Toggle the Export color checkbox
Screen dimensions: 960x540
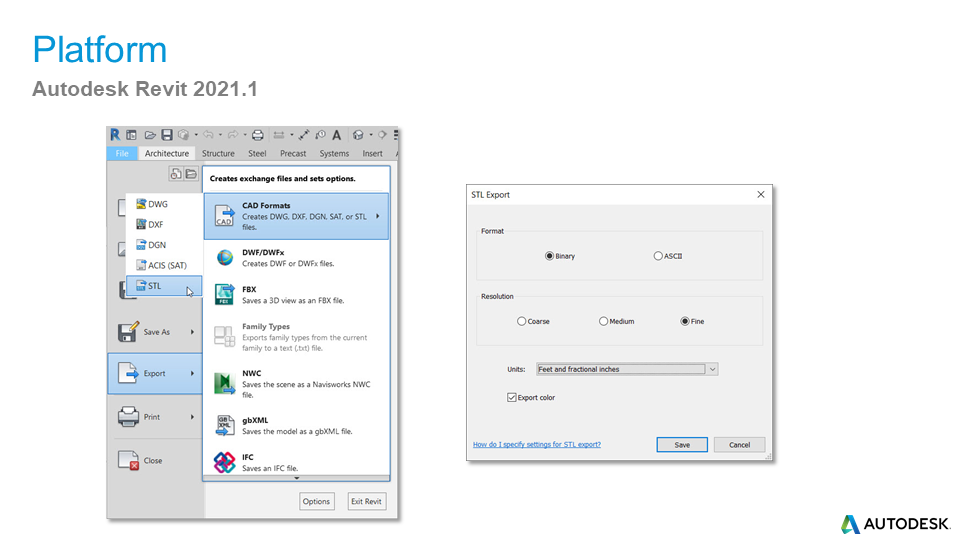click(511, 397)
